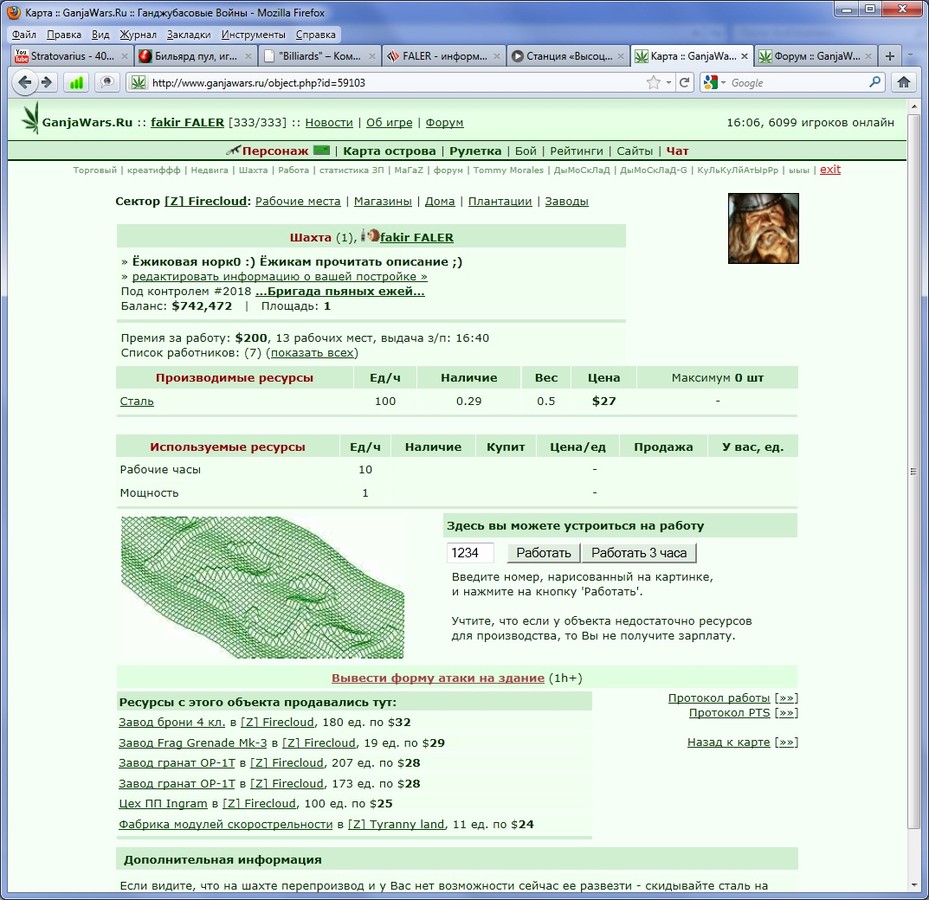Open the Справка menu
Screen dimensions: 929x900
pos(315,34)
